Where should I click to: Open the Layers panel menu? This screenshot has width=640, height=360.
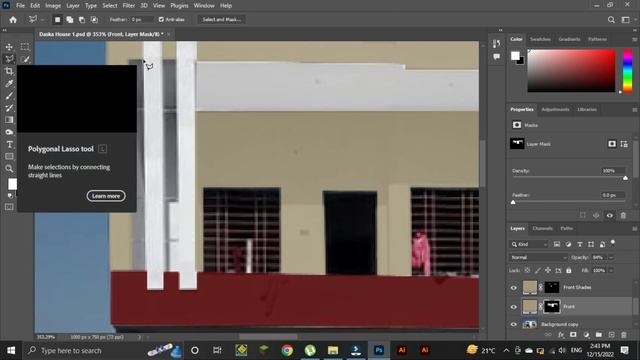(x=634, y=229)
